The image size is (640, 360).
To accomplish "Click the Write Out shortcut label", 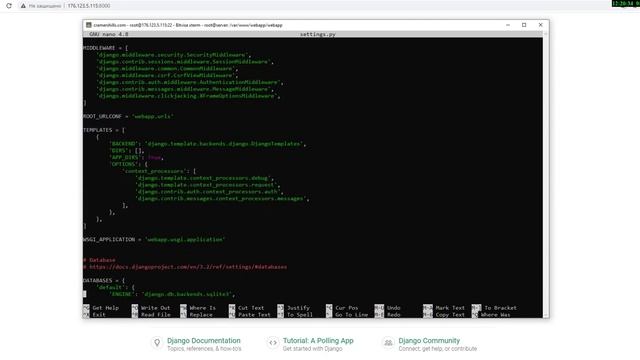I will (156, 308).
